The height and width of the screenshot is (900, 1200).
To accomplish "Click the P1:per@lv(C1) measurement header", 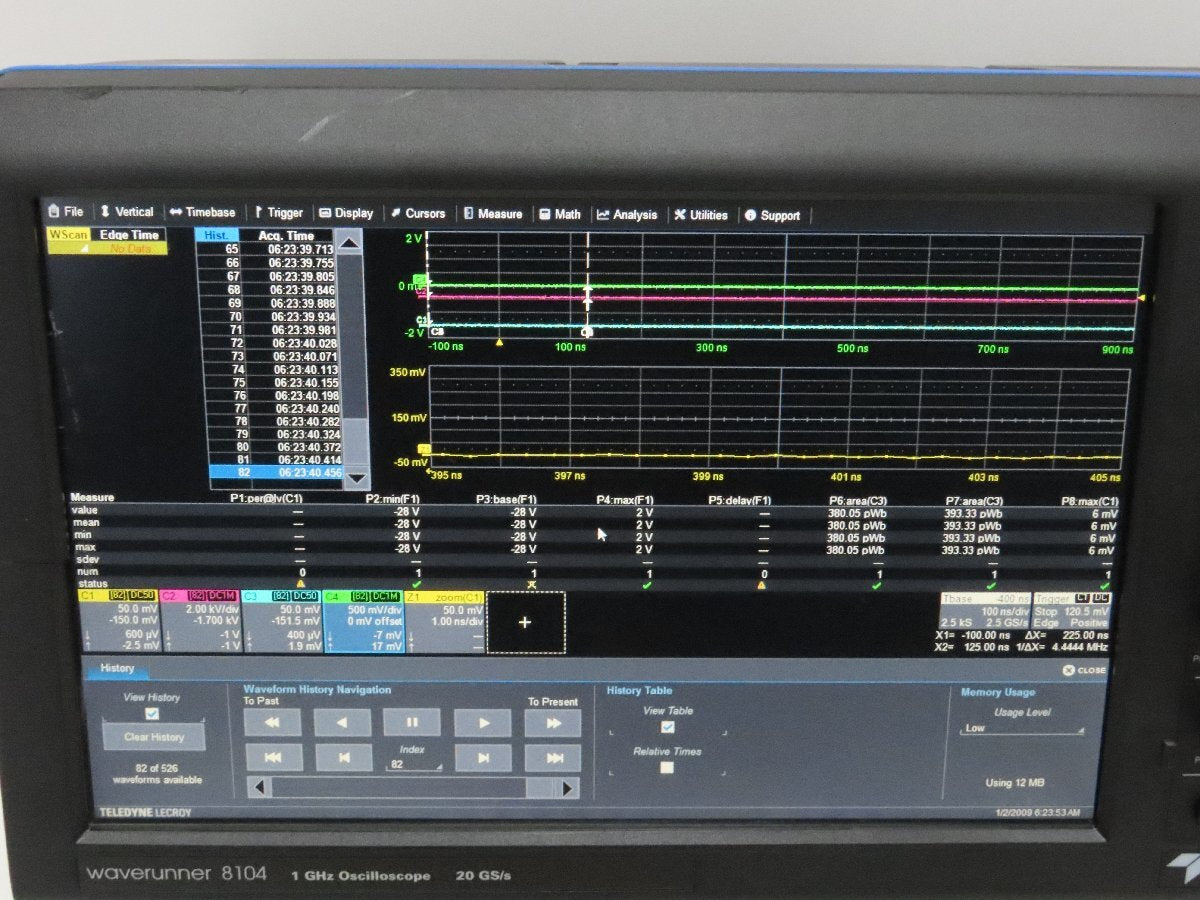I will click(x=266, y=497).
